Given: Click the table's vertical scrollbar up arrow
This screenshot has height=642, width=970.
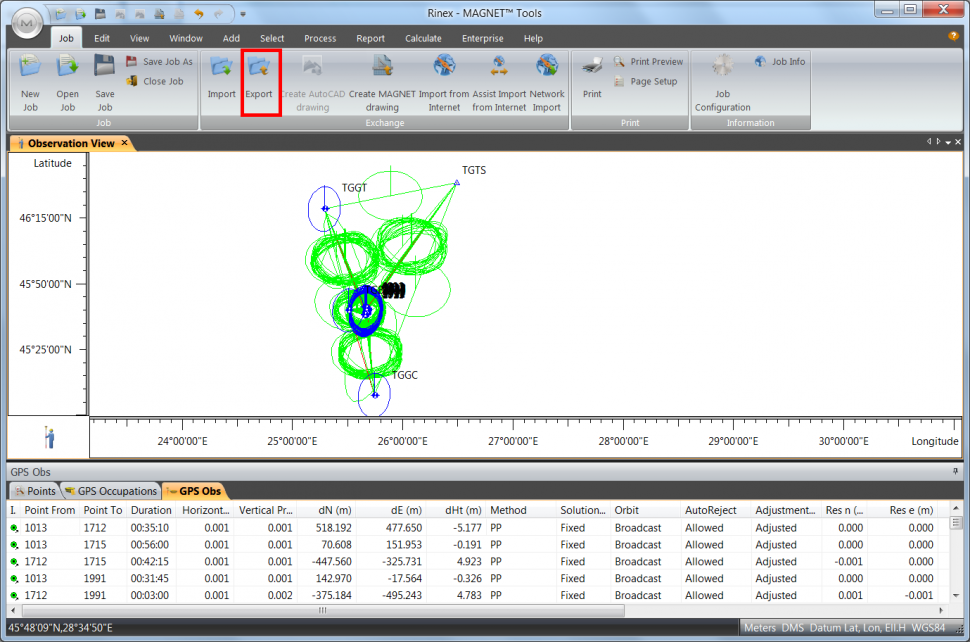Looking at the screenshot, I should coord(956,508).
